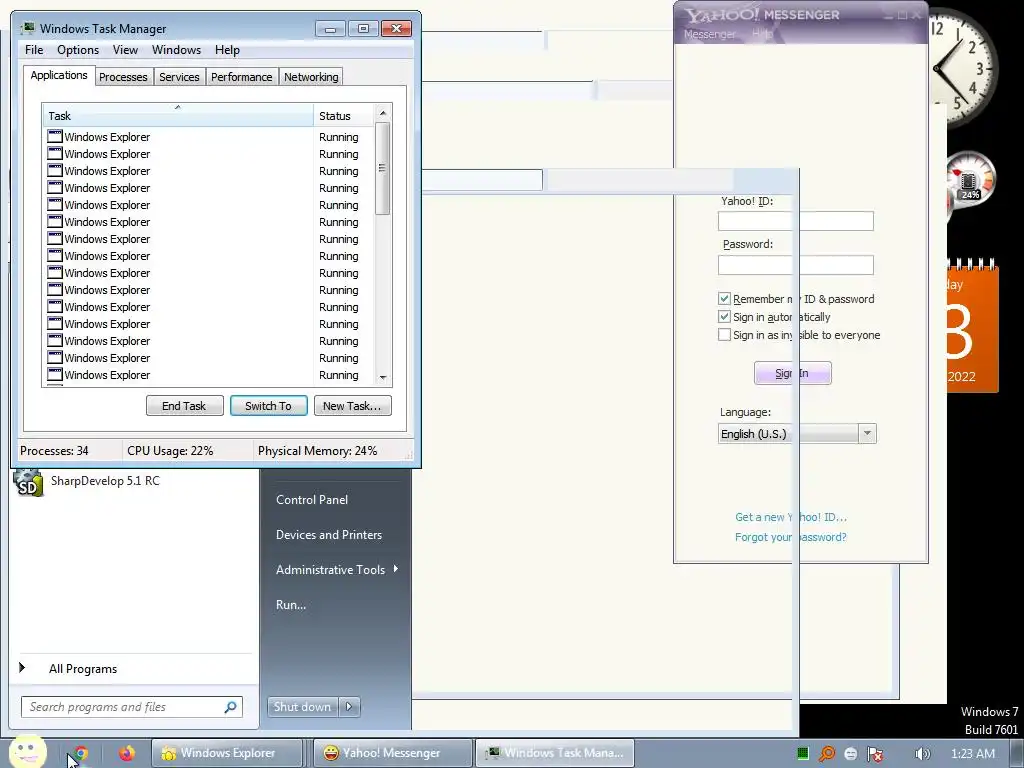
Task: Open Control Panel from Start menu
Action: click(x=312, y=500)
